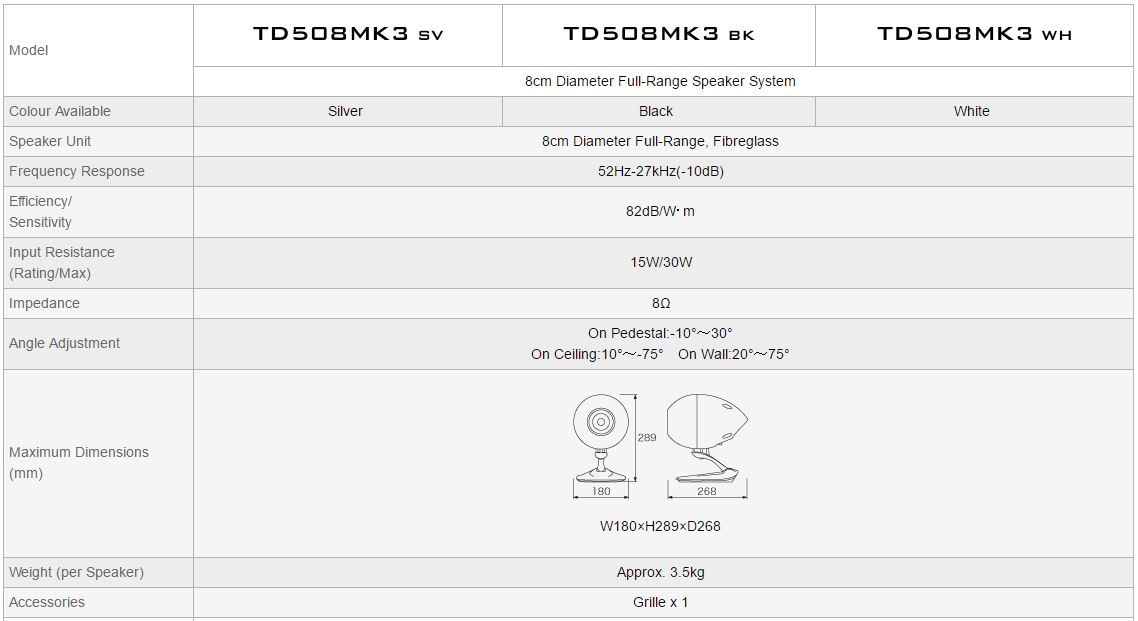This screenshot has width=1138, height=621.
Task: Click the side-view speaker diagram
Action: tap(707, 446)
